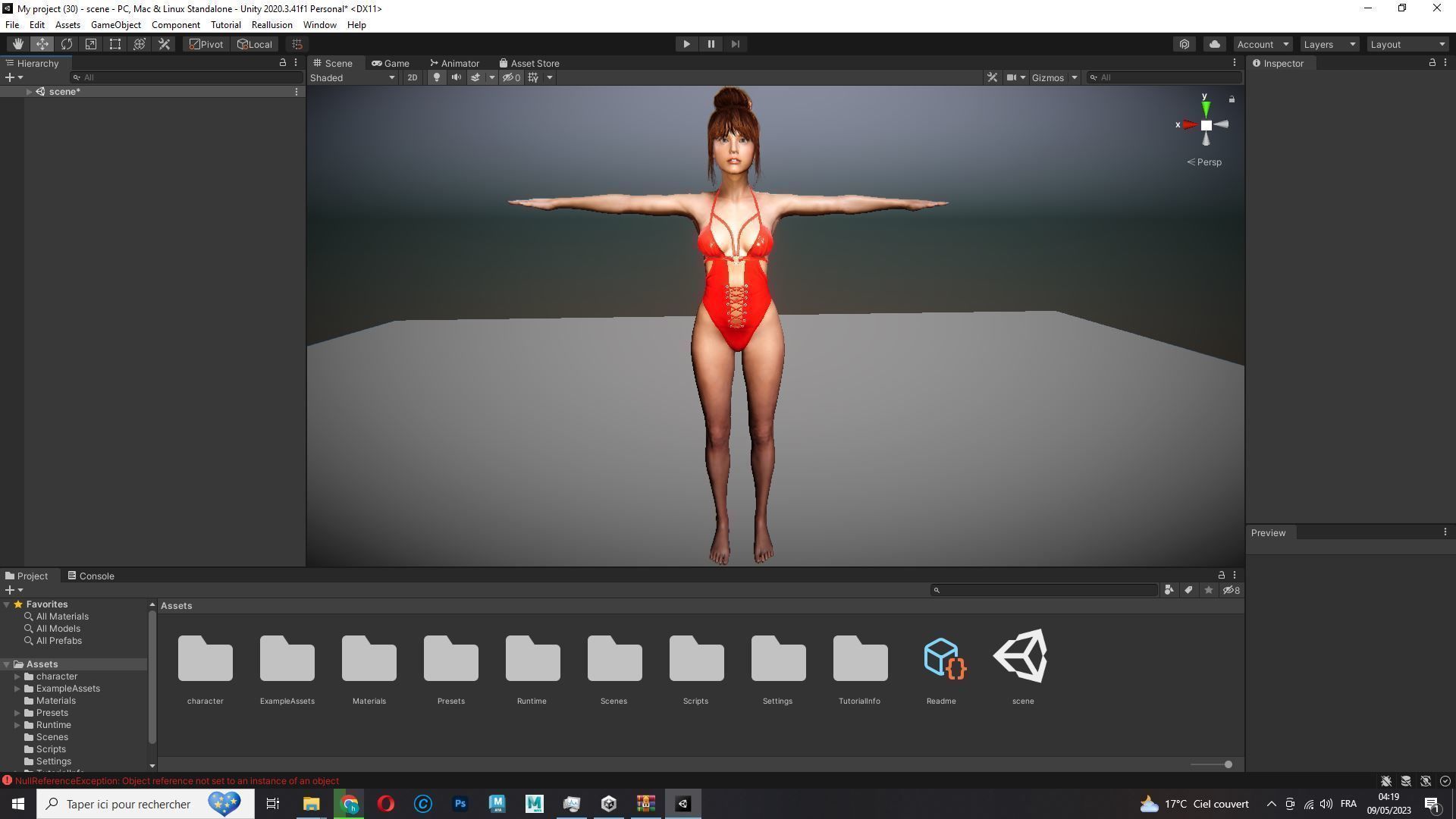Image resolution: width=1456 pixels, height=819 pixels.
Task: Select the Hand tool in toolbar
Action: pos(17,44)
